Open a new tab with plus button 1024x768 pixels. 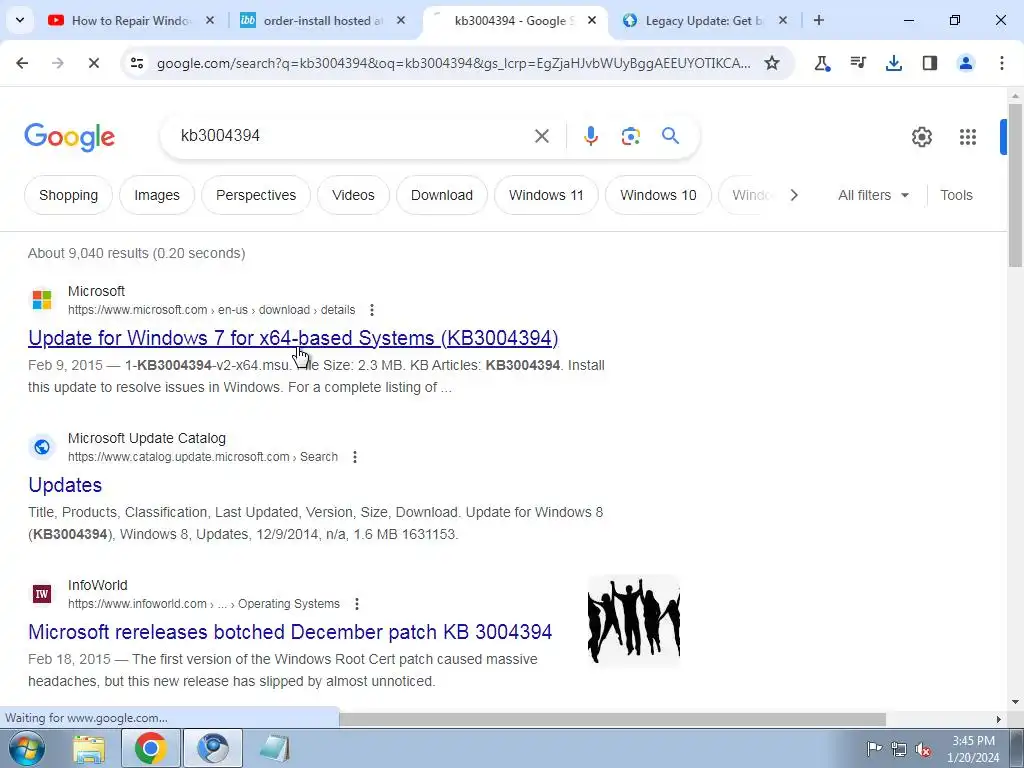pyautogui.click(x=819, y=20)
